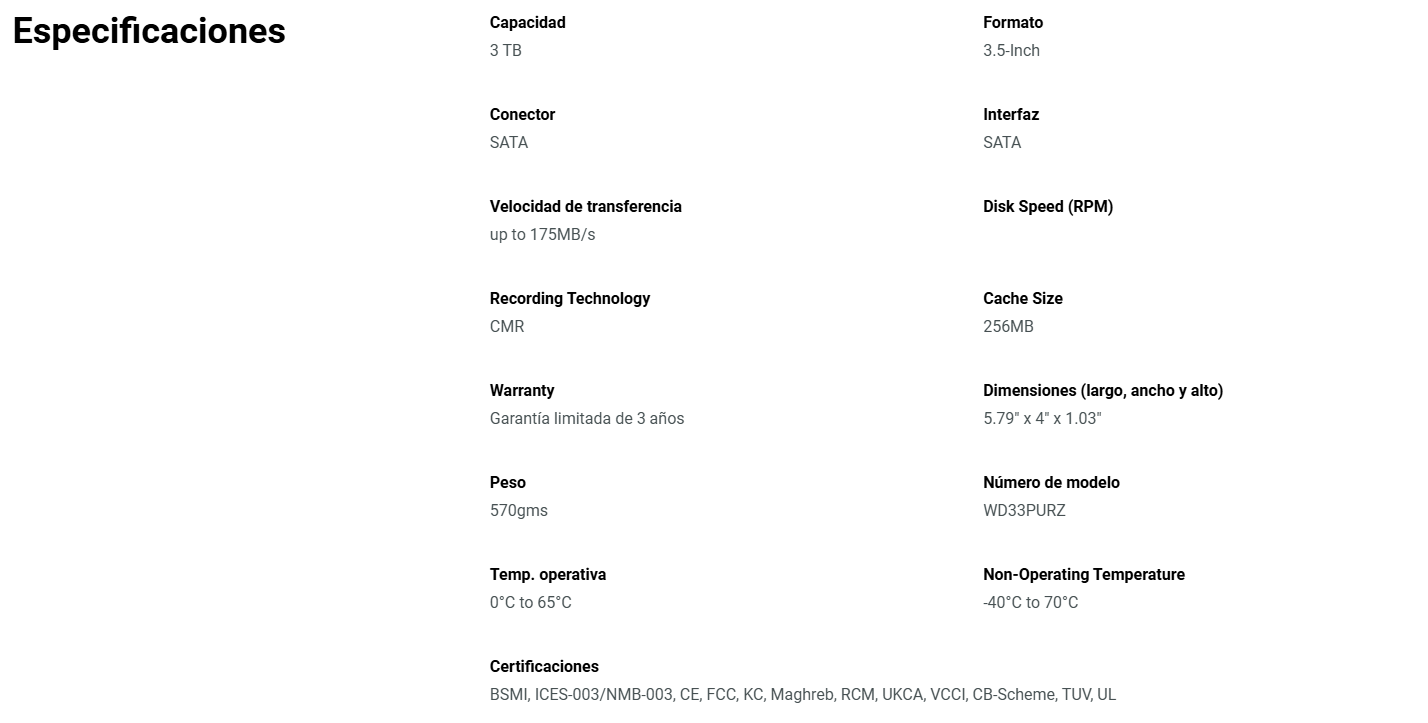This screenshot has width=1428, height=723.
Task: Click the Velocidad de transferencia label
Action: point(585,206)
